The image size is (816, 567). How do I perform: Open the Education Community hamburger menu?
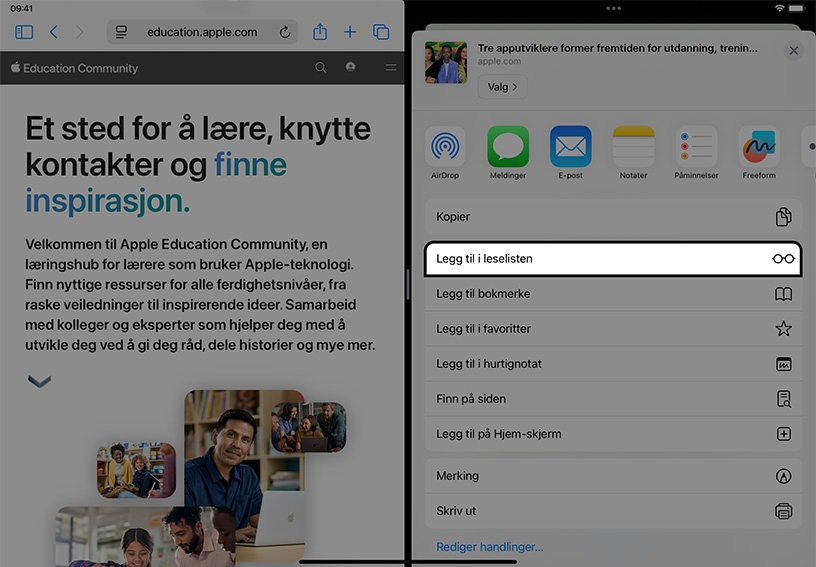(391, 68)
